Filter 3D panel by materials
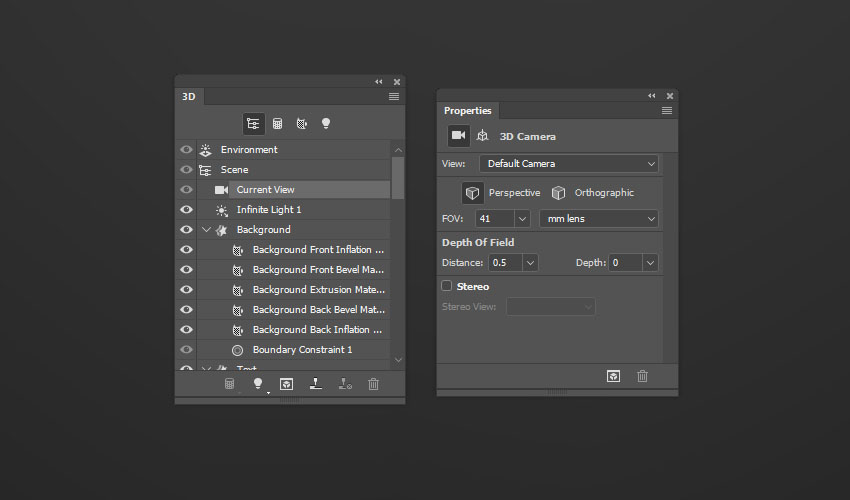 302,124
